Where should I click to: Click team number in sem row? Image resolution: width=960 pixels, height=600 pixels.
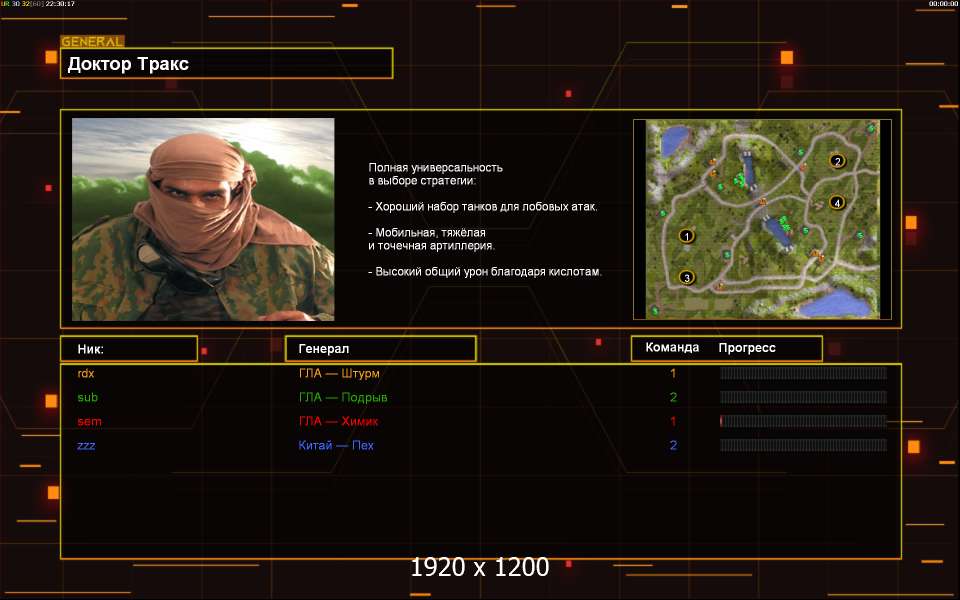pos(673,421)
